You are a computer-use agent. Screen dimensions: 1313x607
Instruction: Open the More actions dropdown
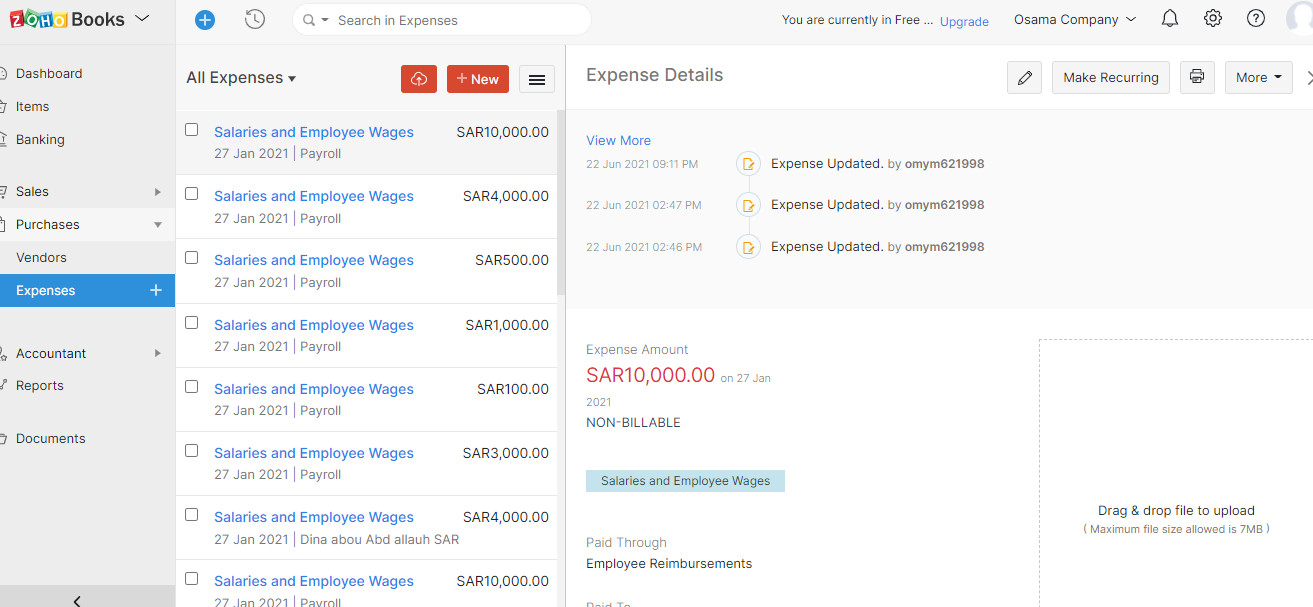[x=1258, y=78]
